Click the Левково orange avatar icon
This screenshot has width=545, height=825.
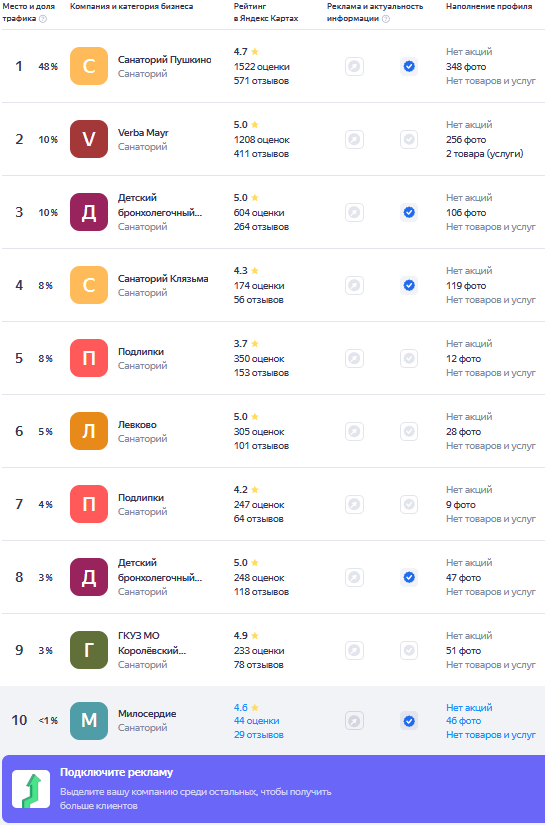89,431
